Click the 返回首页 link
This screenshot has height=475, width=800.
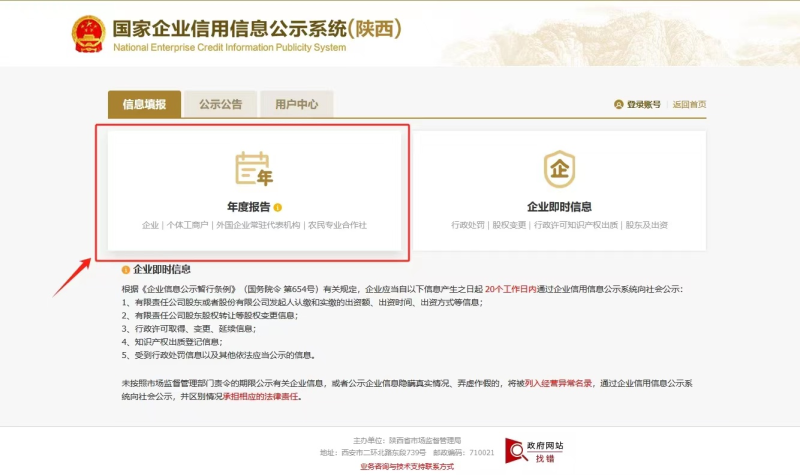tap(689, 104)
